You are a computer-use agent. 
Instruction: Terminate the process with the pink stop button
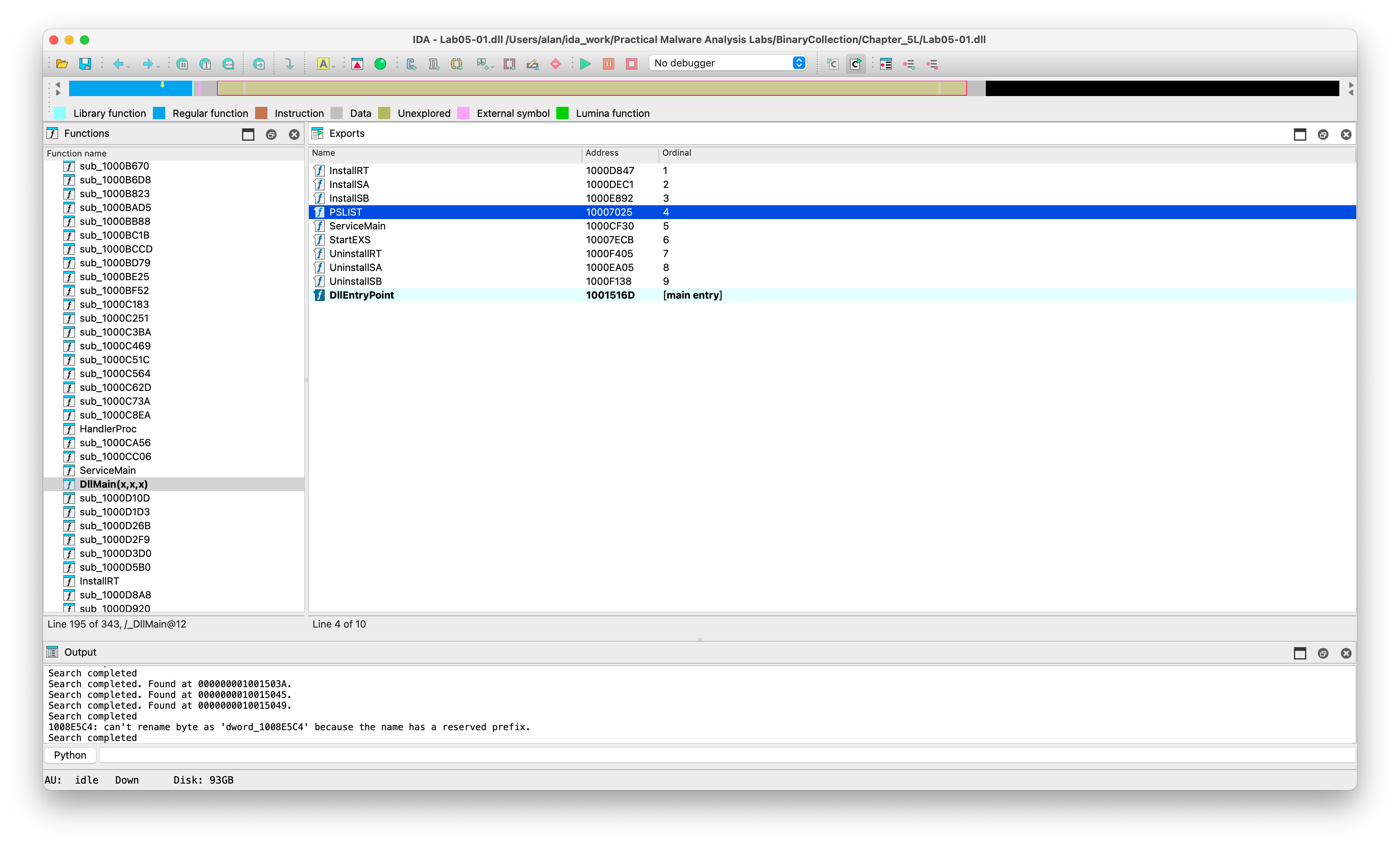(631, 64)
